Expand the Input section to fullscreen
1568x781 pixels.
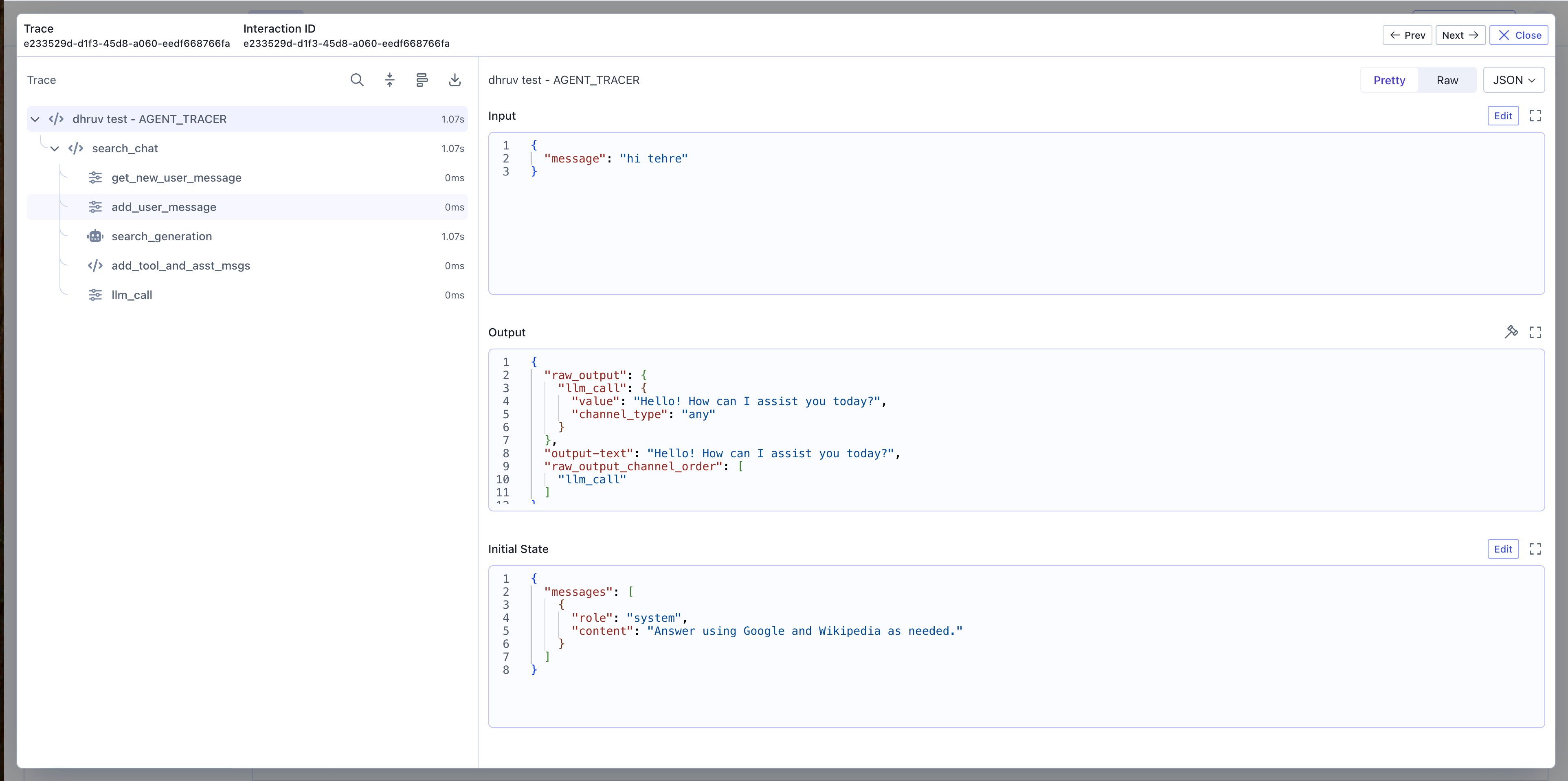point(1535,116)
